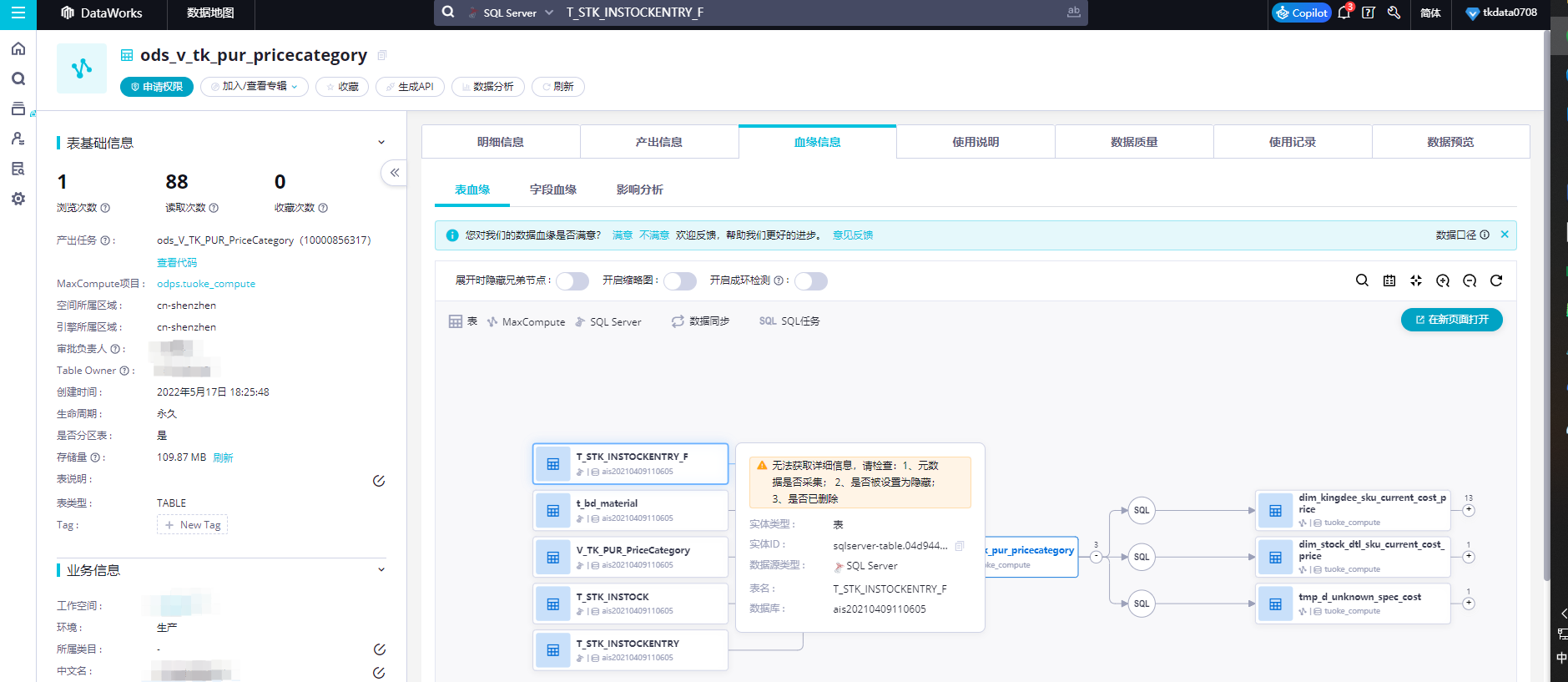The image size is (1568, 682).
Task: Click the gear settings icon in left sidebar
Action: 18,199
